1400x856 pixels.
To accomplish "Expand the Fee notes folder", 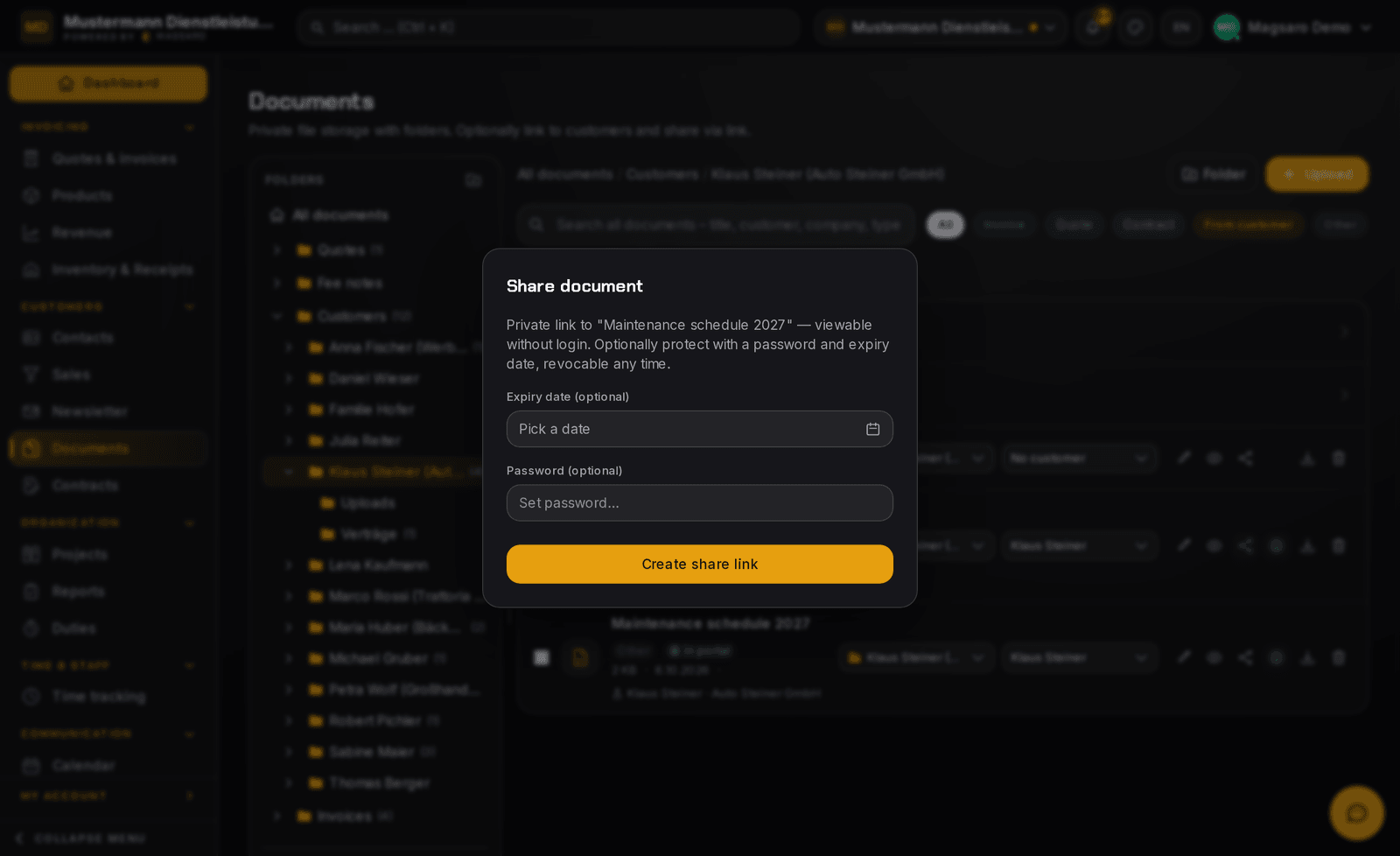I will tap(276, 283).
